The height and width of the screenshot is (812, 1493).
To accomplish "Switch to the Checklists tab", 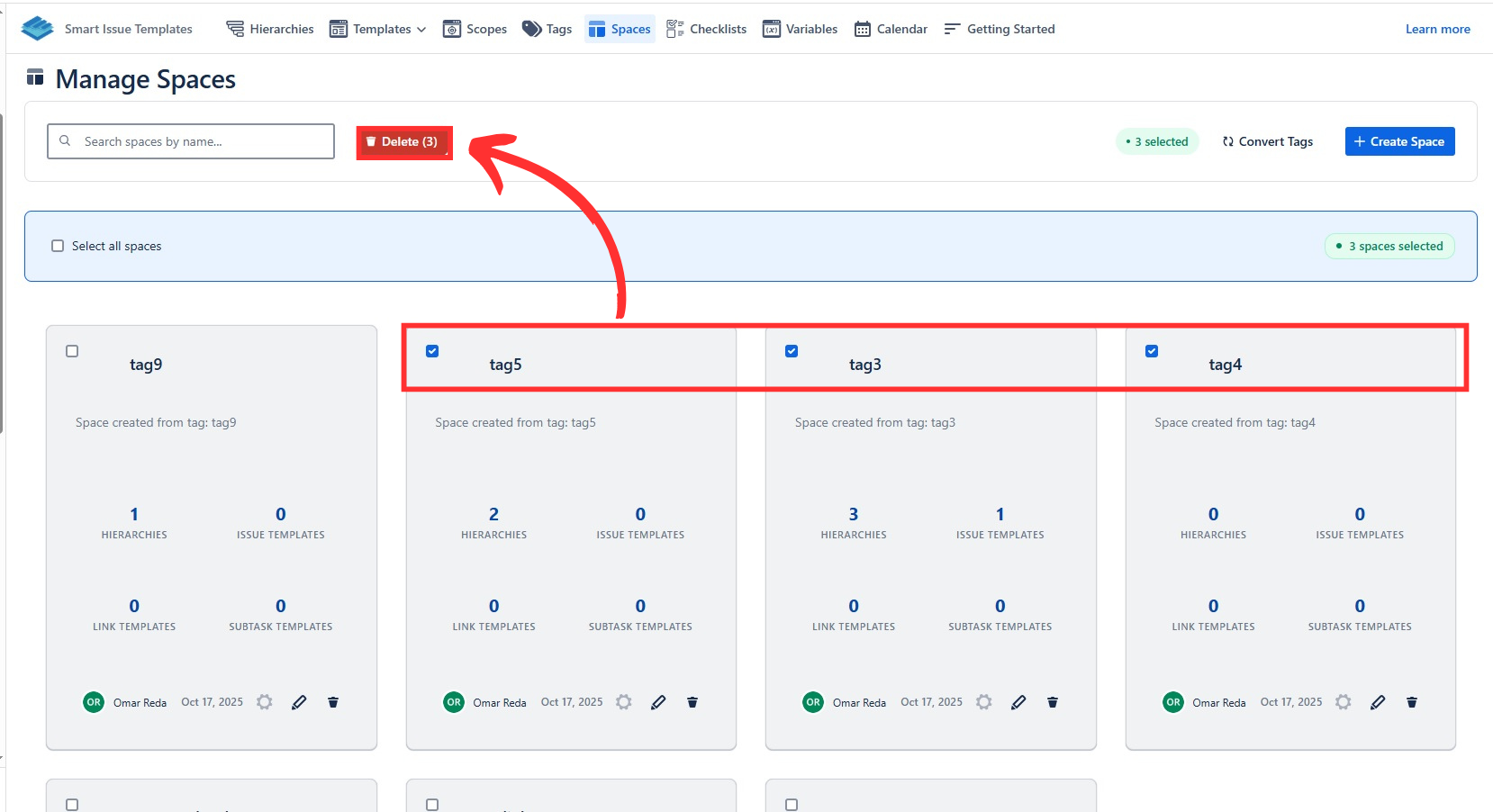I will (x=707, y=29).
